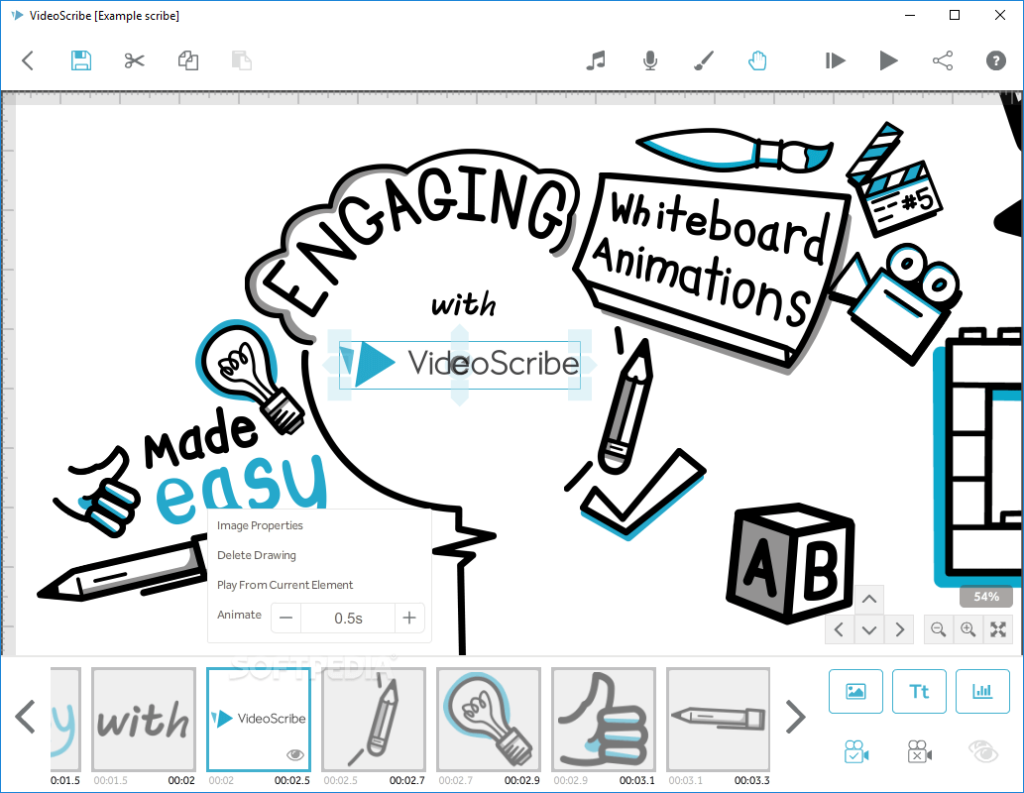This screenshot has width=1024, height=793.
Task: Save the scribe with the floppy disk icon
Action: pos(81,61)
